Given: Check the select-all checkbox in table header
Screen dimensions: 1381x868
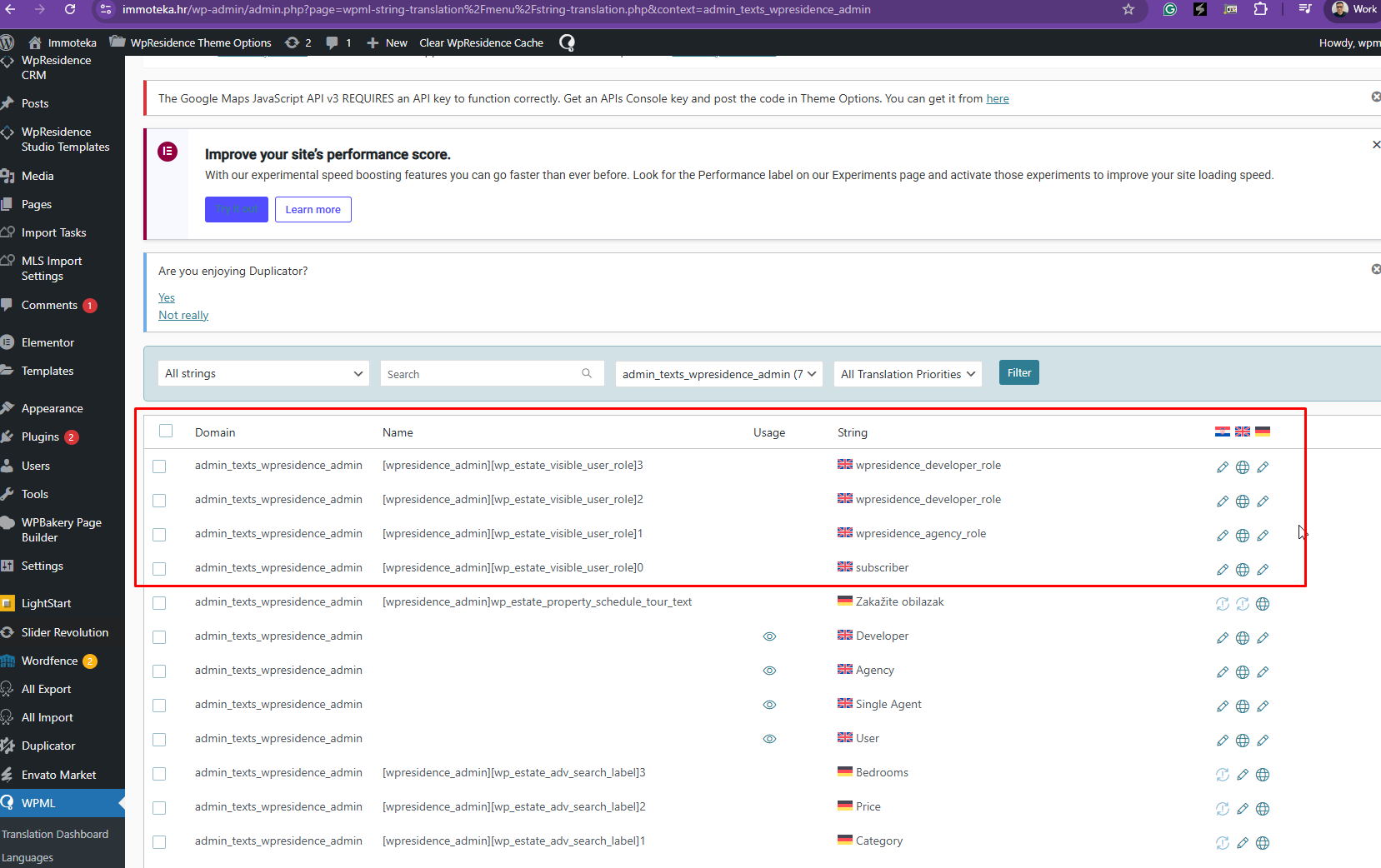Looking at the screenshot, I should coord(166,431).
